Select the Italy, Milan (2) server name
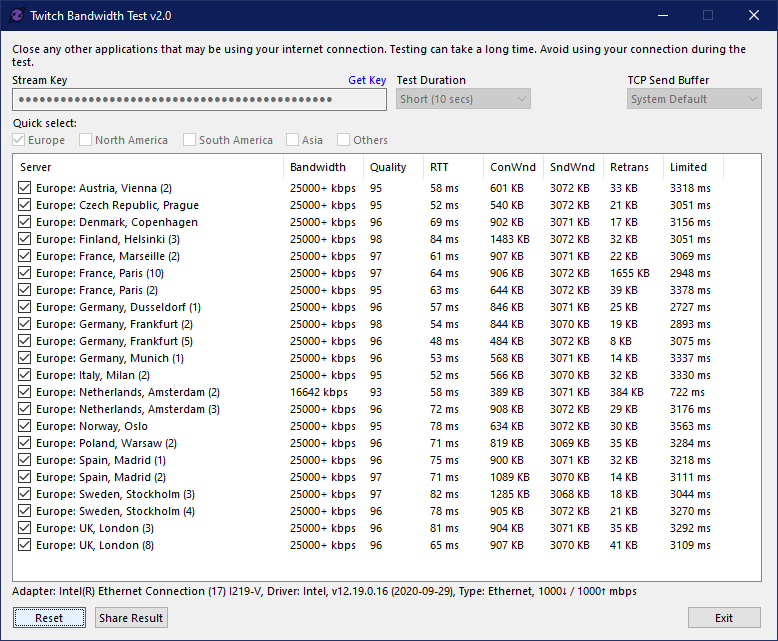The width and height of the screenshot is (778, 641). point(93,375)
